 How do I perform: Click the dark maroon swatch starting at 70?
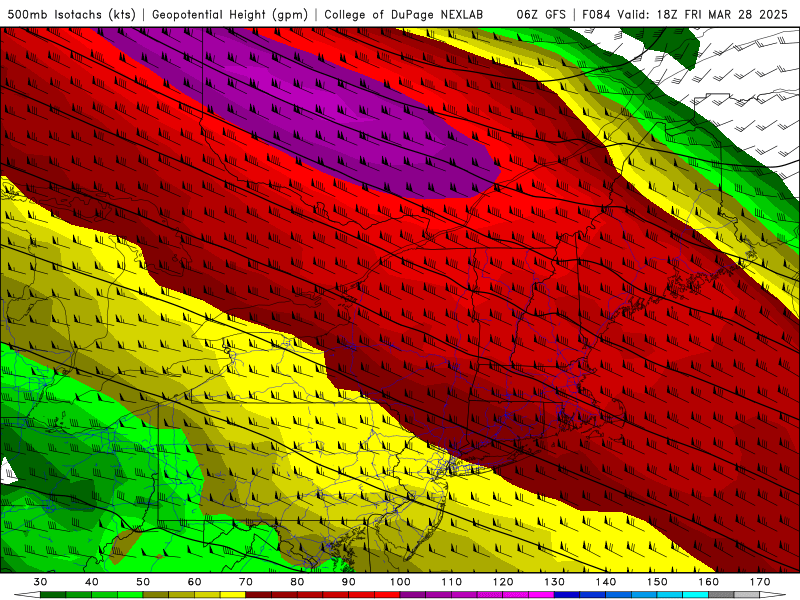pyautogui.click(x=259, y=595)
